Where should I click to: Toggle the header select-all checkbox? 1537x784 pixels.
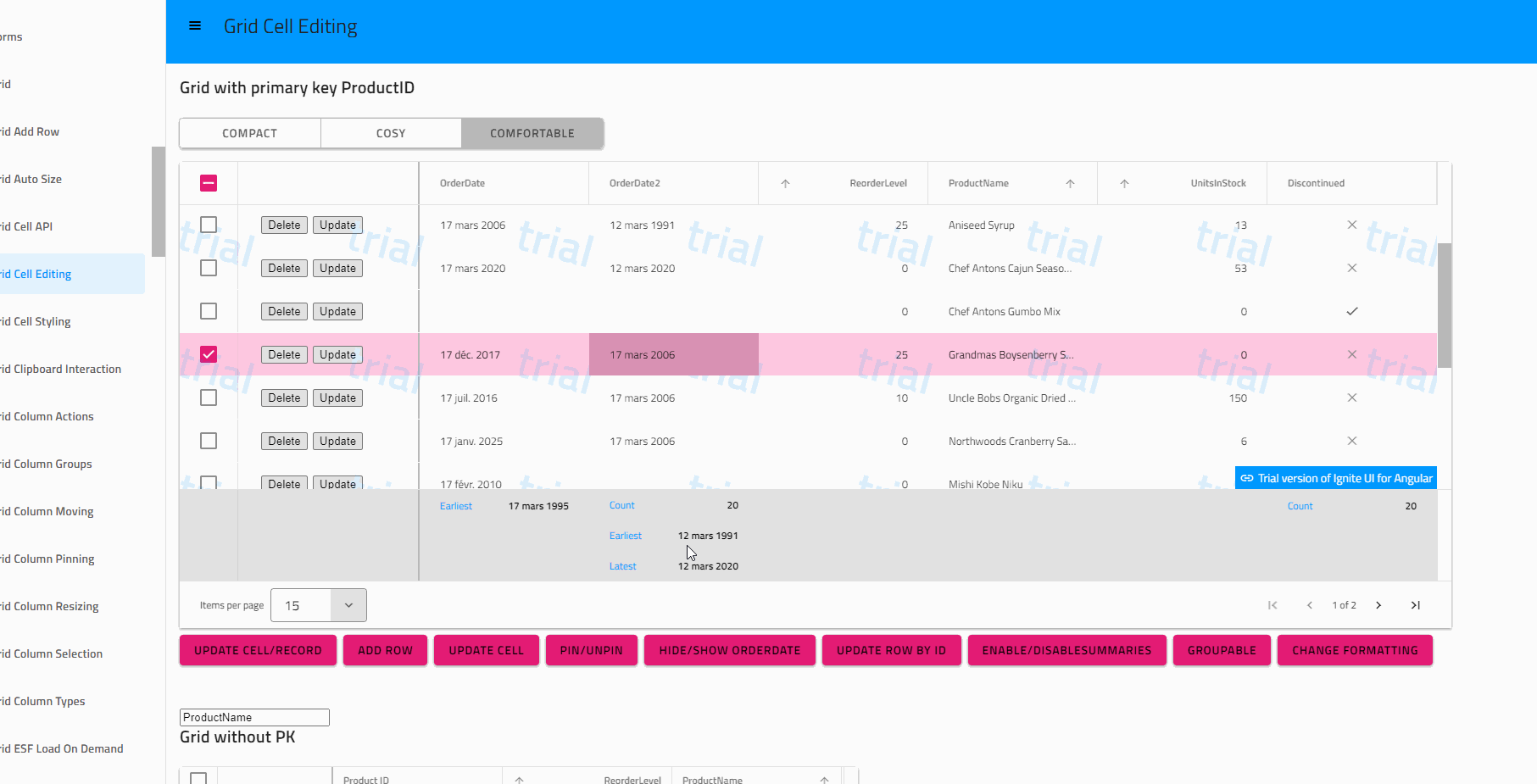pyautogui.click(x=209, y=183)
